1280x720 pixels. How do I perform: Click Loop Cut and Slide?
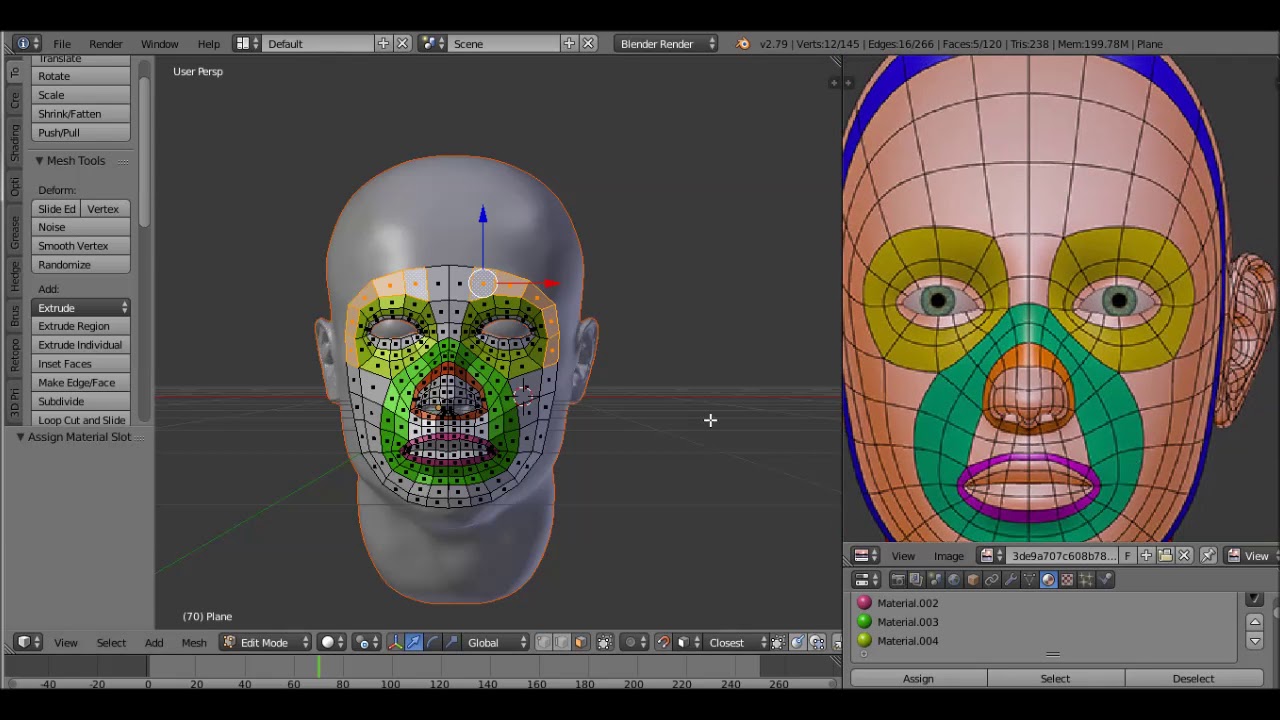(81, 420)
